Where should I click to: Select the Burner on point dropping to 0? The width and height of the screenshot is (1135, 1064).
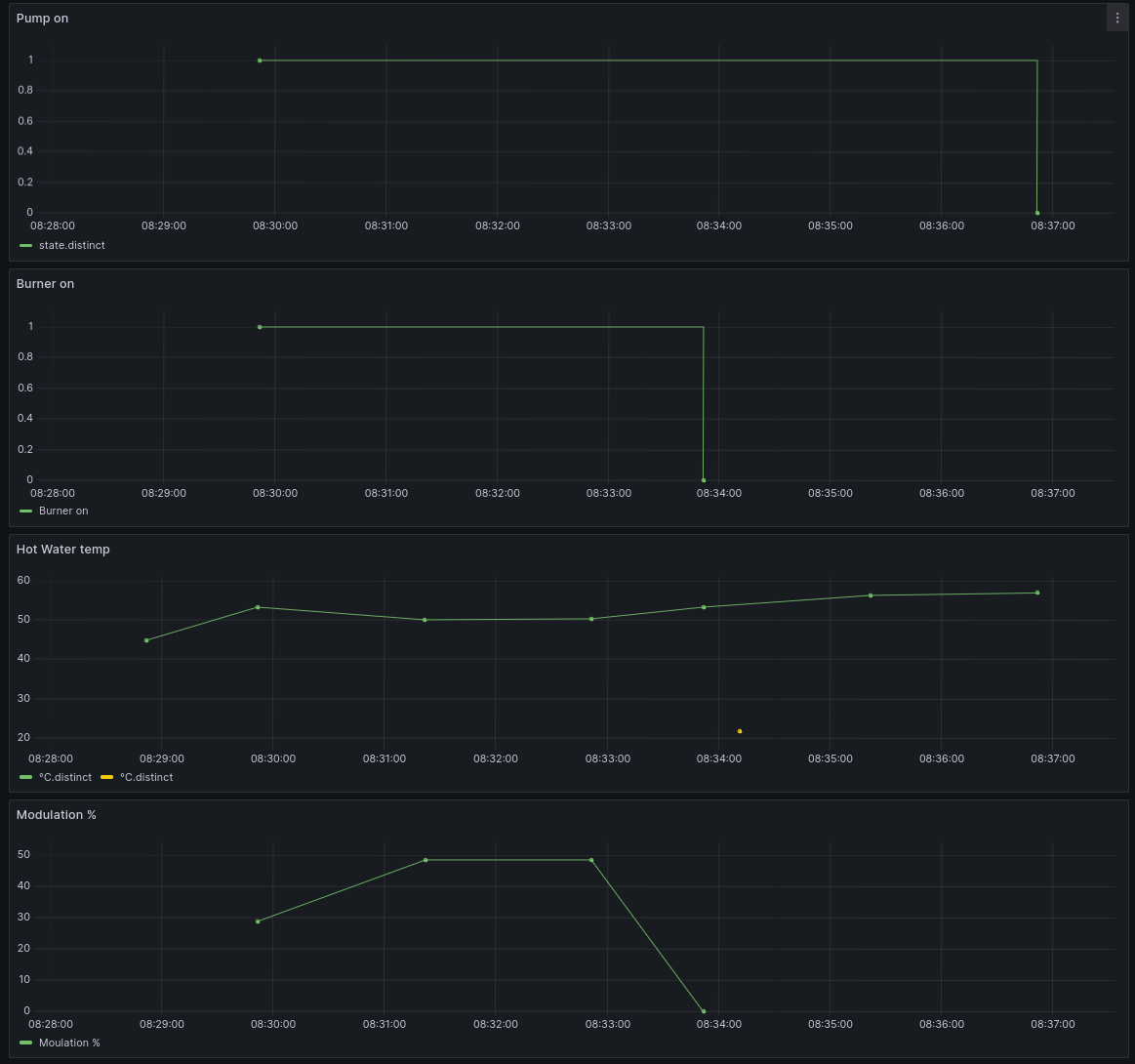tap(704, 480)
